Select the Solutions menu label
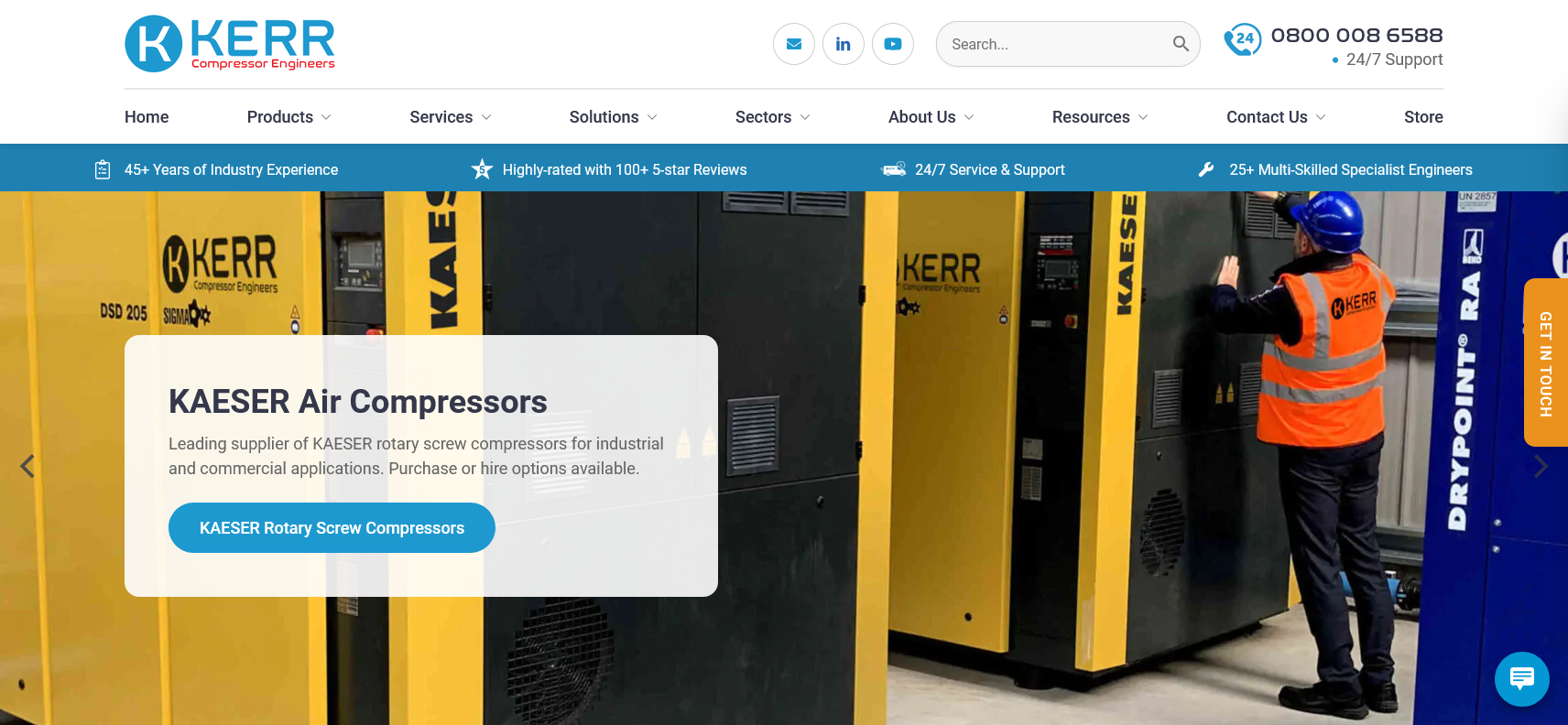 click(604, 117)
